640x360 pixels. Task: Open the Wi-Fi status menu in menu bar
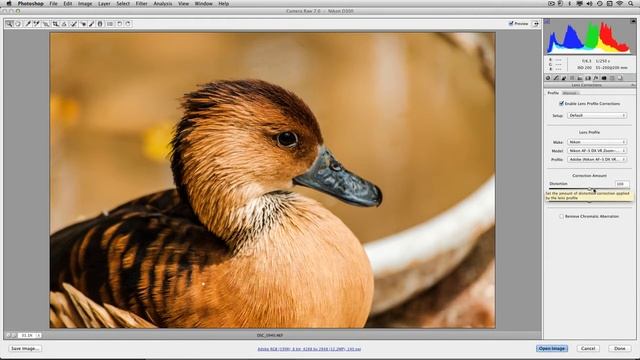620,4
